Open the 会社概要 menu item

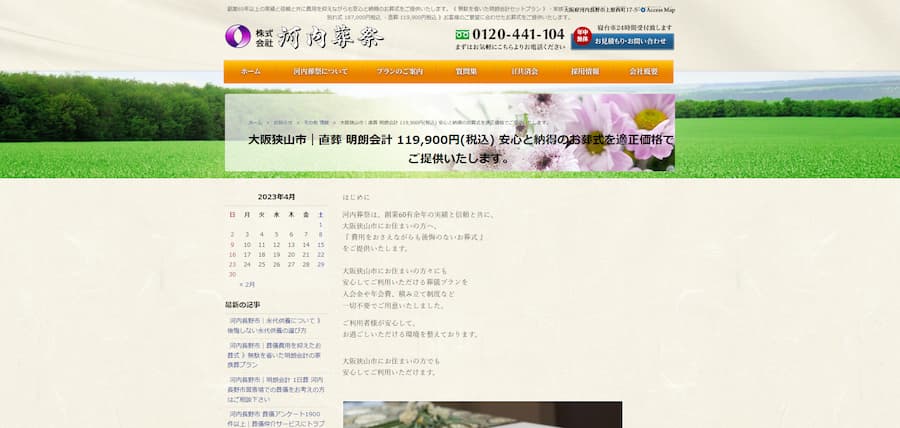click(x=643, y=72)
